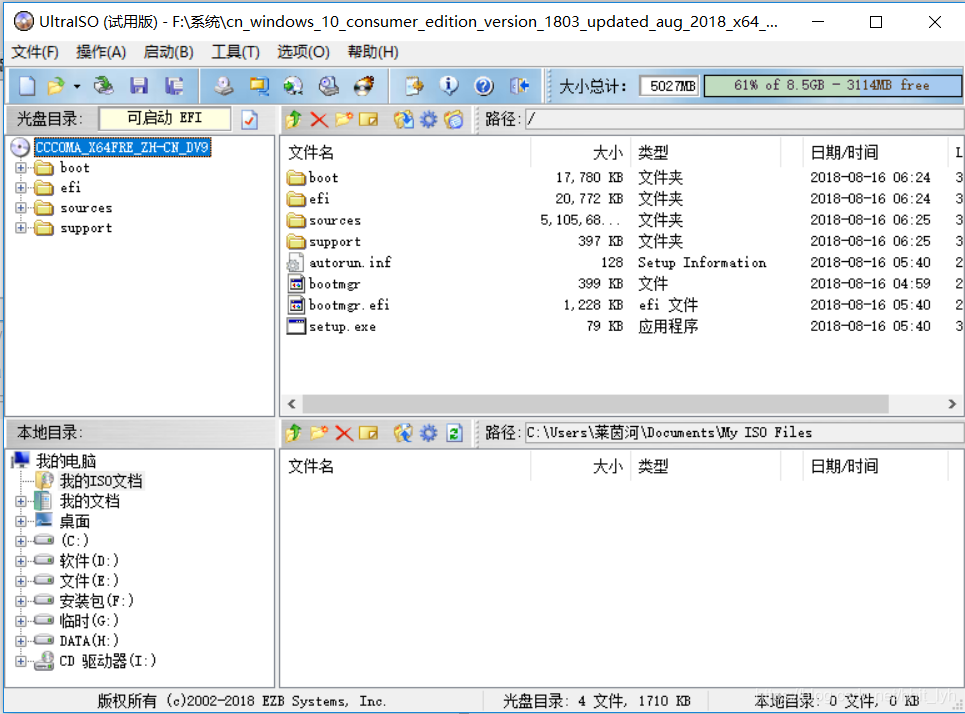Select CD 驱动器(I:) in local tree

tap(108, 661)
